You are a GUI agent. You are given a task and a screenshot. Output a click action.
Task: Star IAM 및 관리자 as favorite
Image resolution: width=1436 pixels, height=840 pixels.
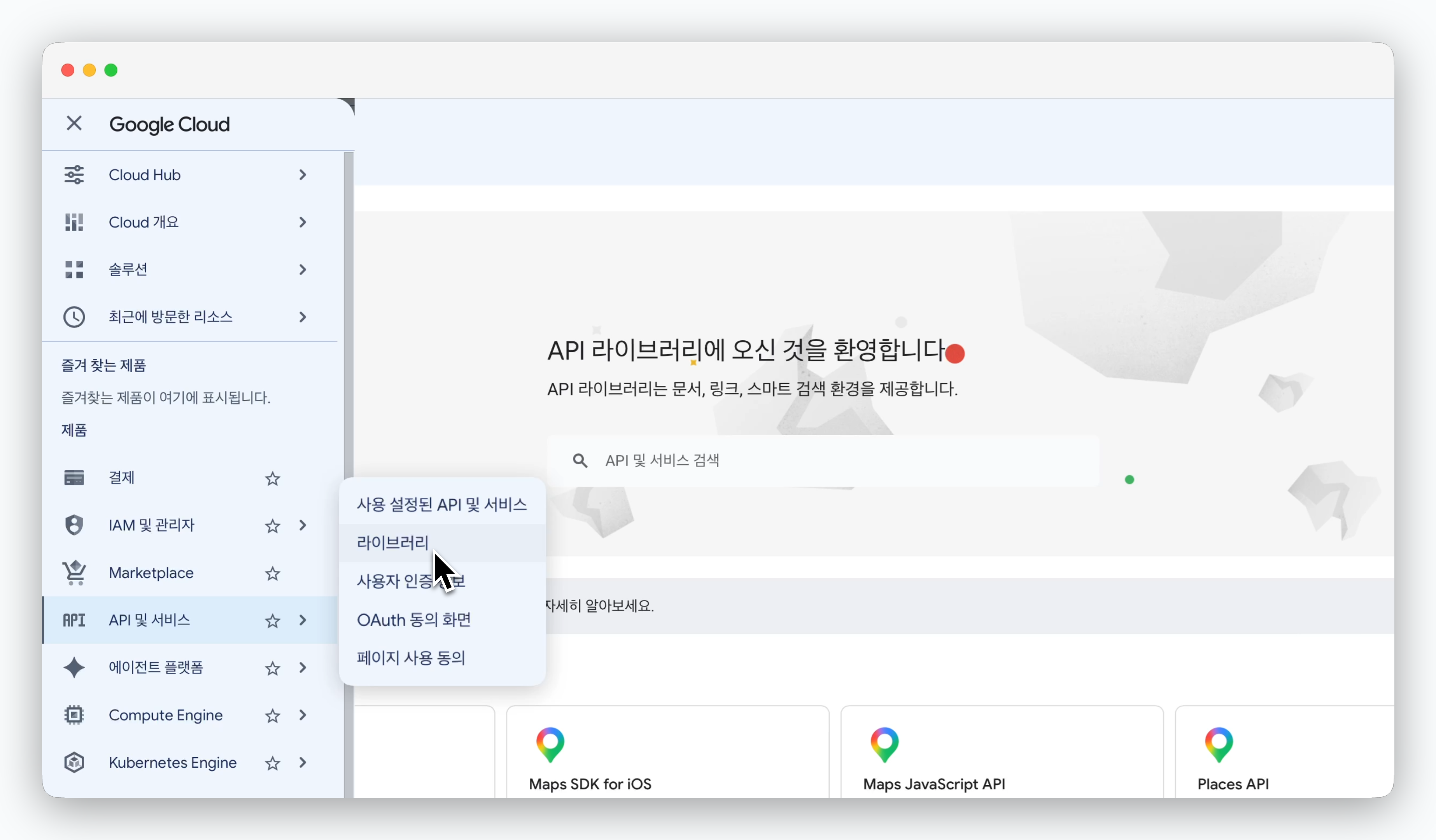click(x=272, y=526)
